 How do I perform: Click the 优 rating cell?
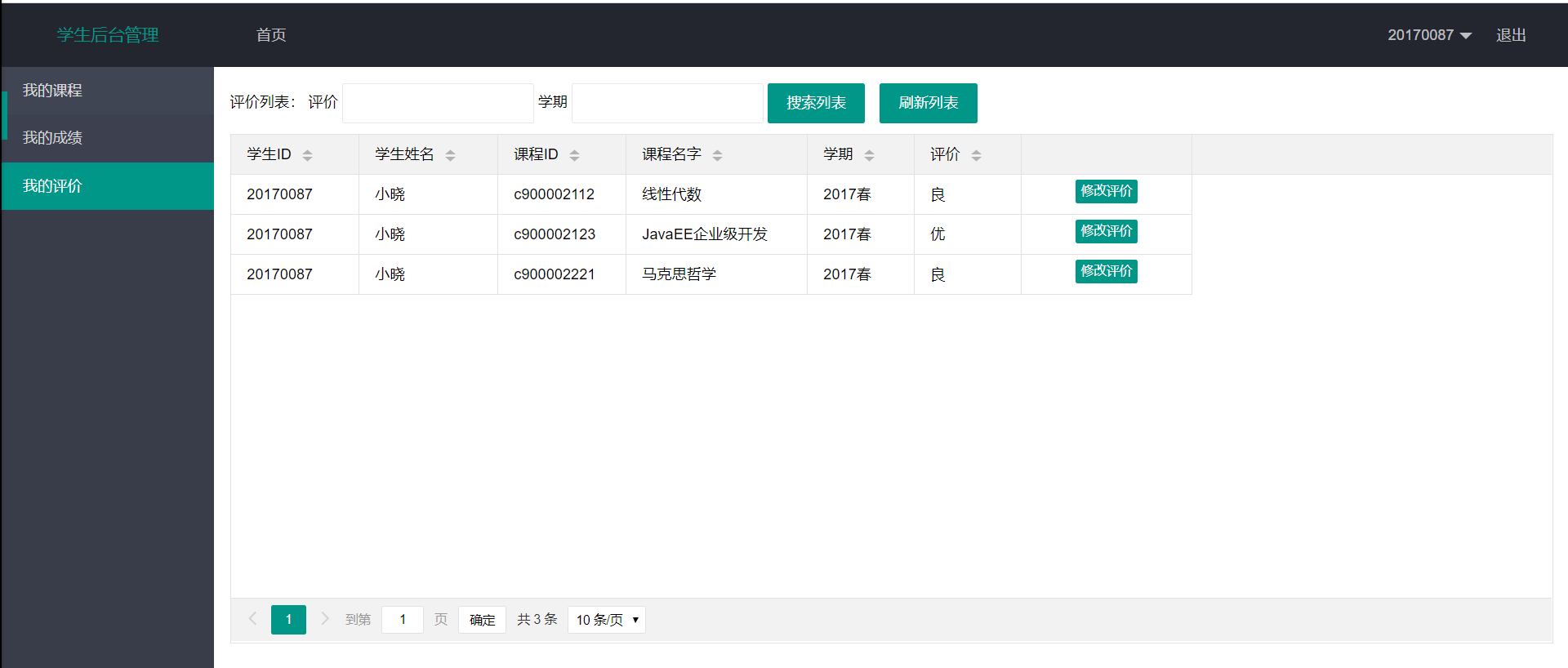pos(968,234)
